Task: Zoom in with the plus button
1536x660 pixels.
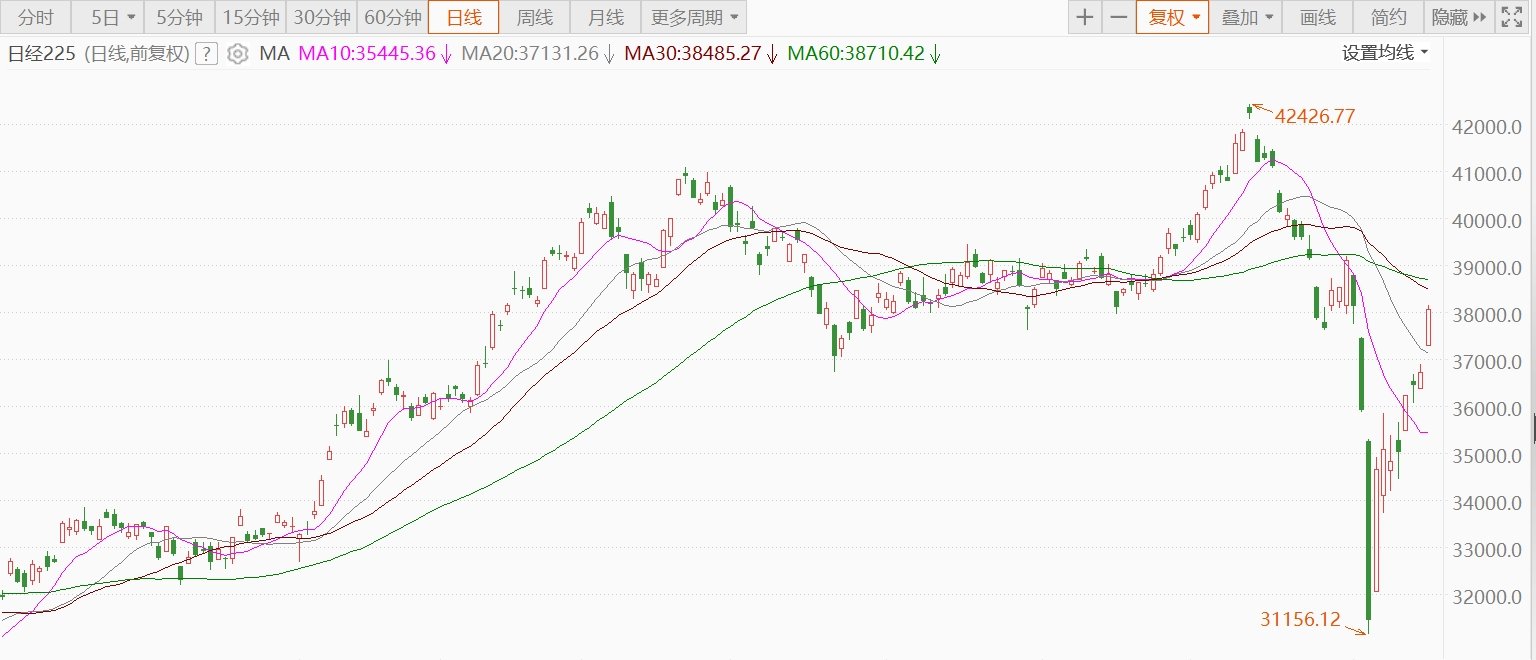Action: click(x=1085, y=17)
